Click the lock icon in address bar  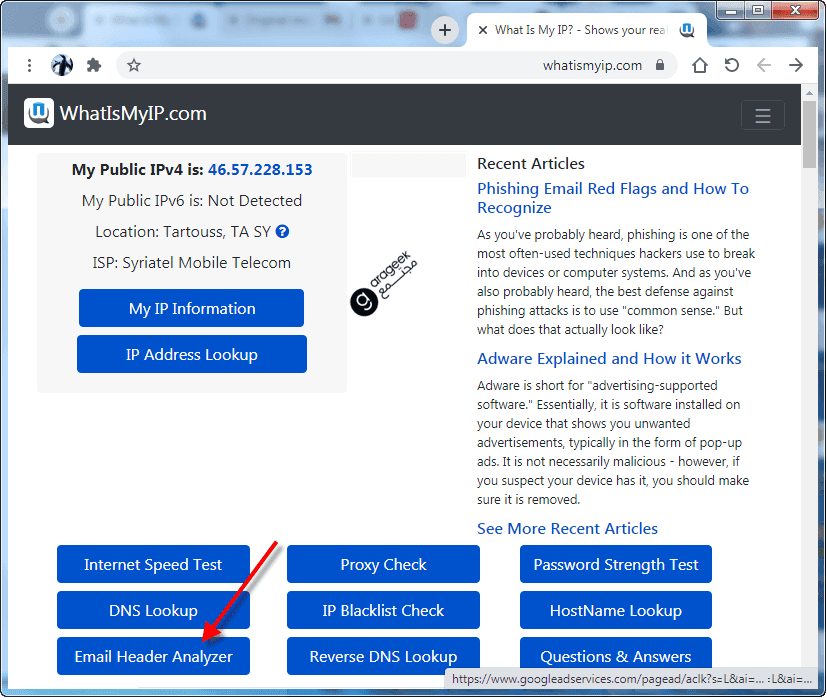[659, 65]
